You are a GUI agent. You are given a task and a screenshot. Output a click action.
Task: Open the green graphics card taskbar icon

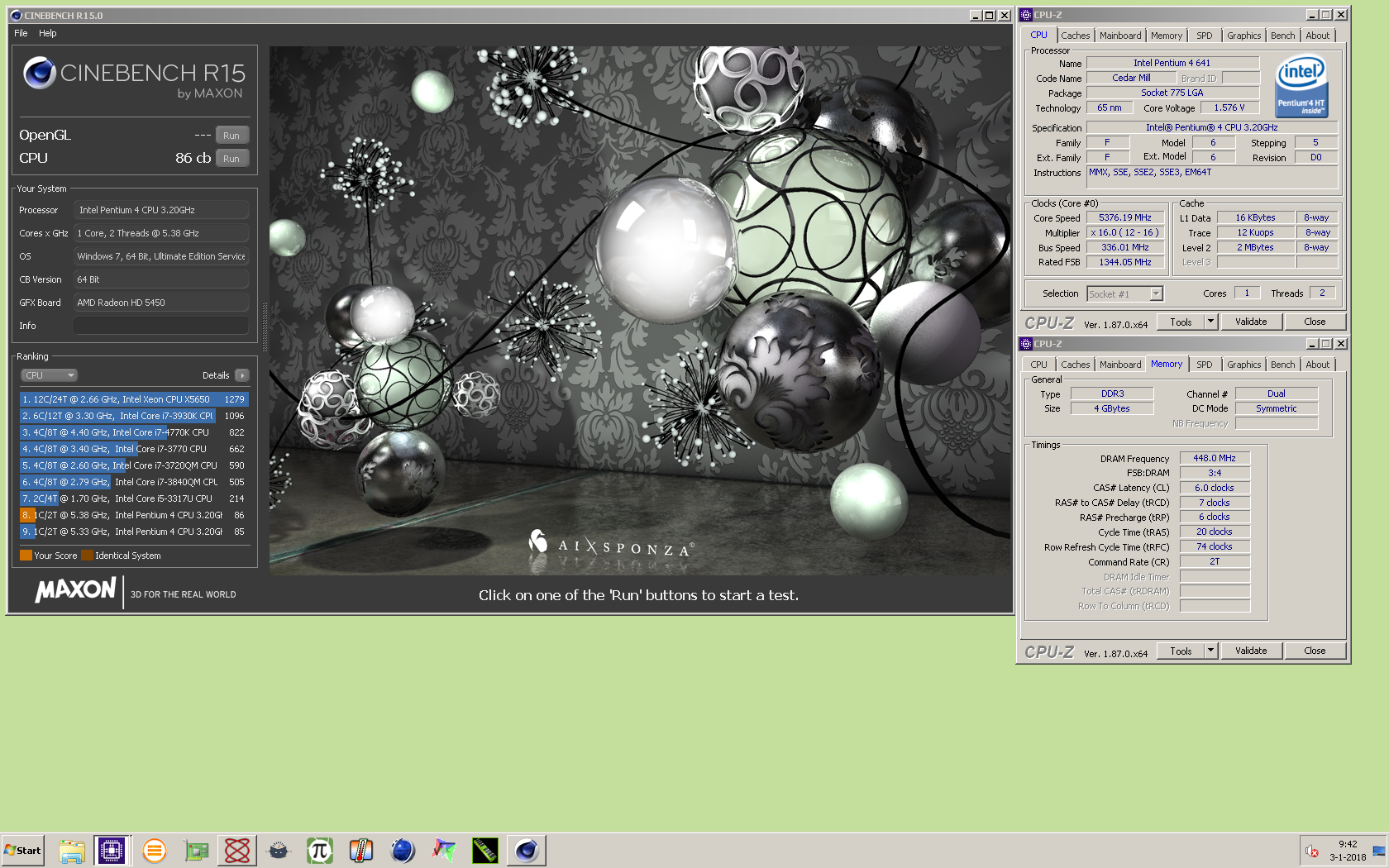[x=196, y=850]
